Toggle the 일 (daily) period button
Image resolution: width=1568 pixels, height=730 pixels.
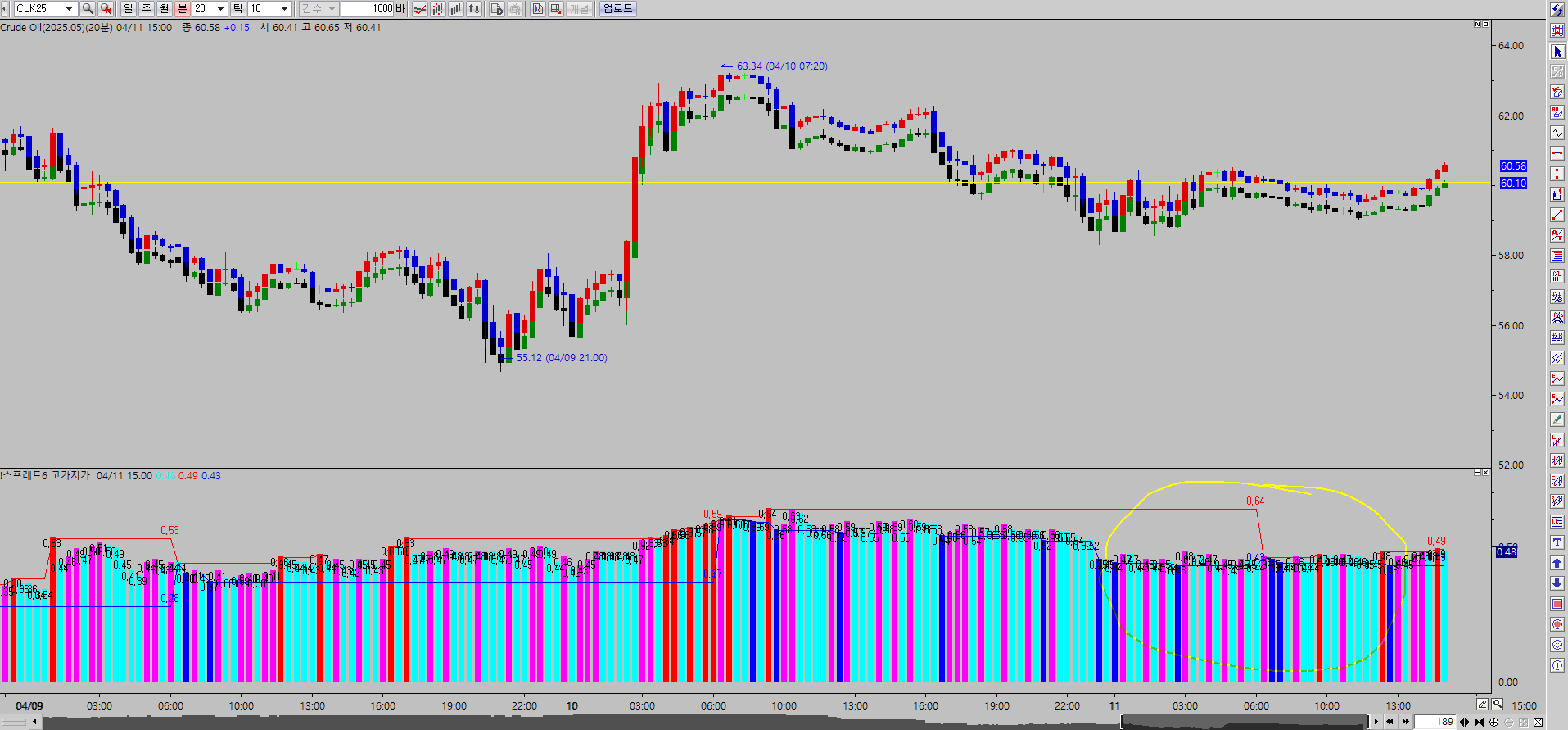(128, 8)
